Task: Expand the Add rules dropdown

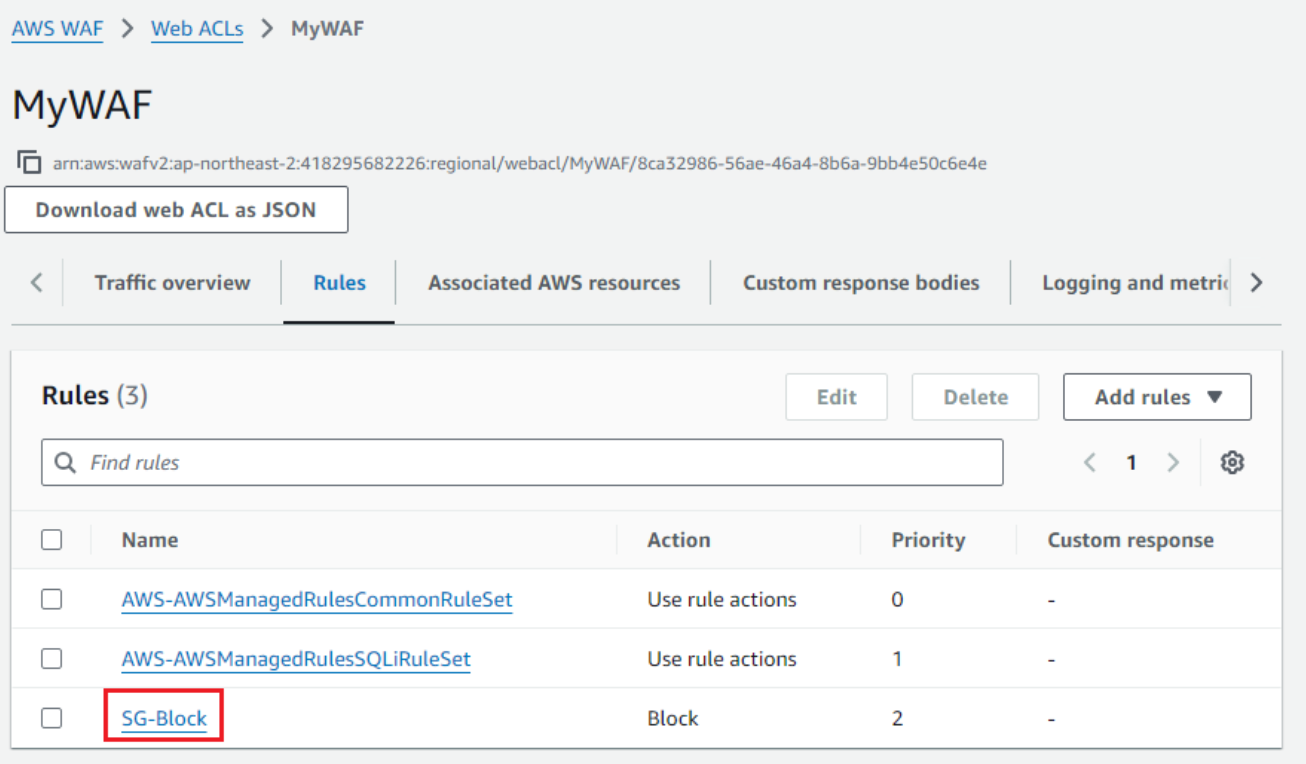Action: click(x=1157, y=397)
